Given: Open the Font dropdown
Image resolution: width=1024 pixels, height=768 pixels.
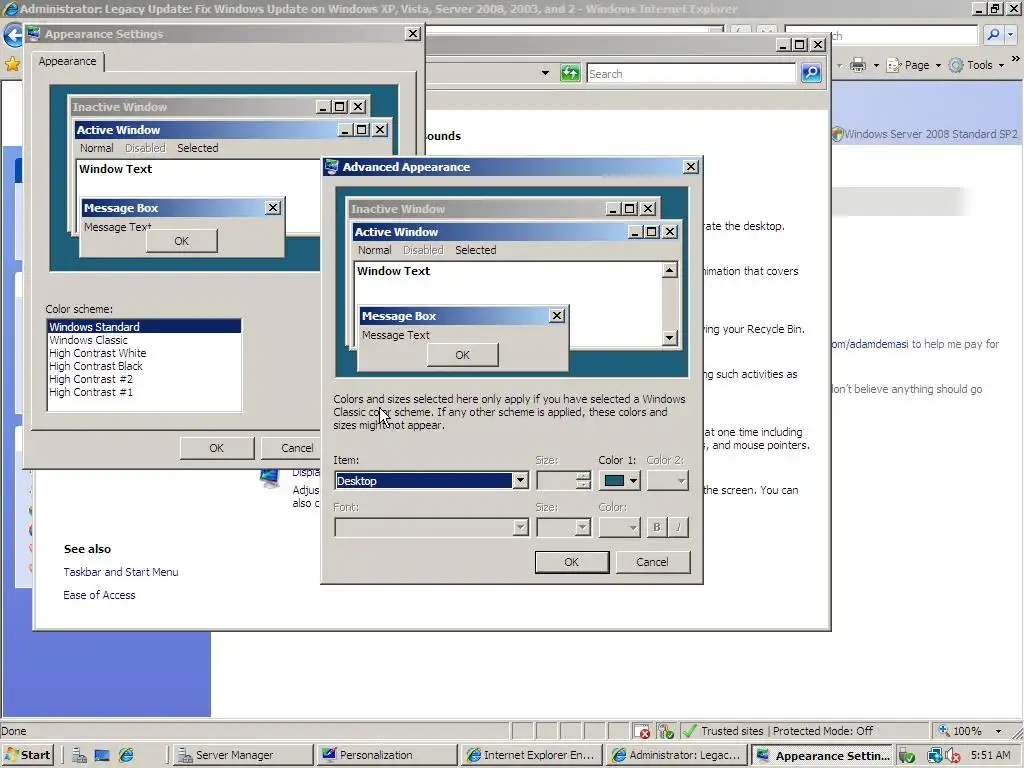Looking at the screenshot, I should [431, 527].
